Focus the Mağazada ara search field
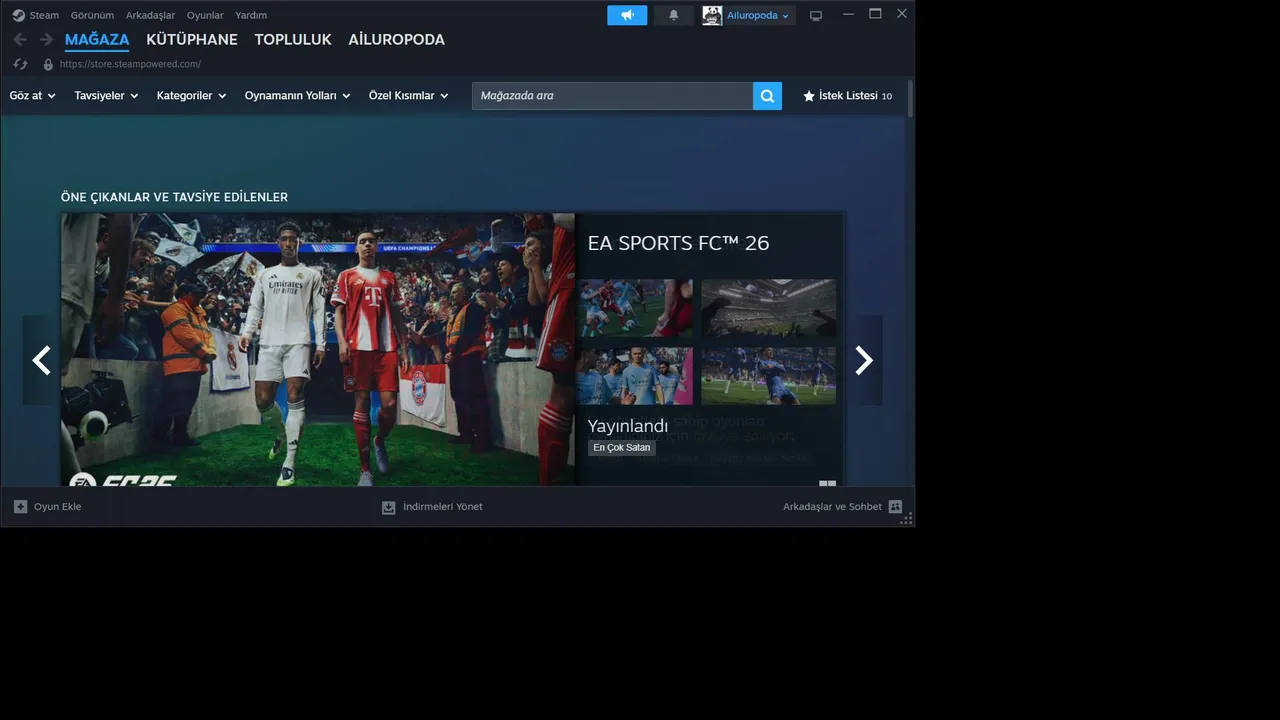The width and height of the screenshot is (1280, 720). 612,96
